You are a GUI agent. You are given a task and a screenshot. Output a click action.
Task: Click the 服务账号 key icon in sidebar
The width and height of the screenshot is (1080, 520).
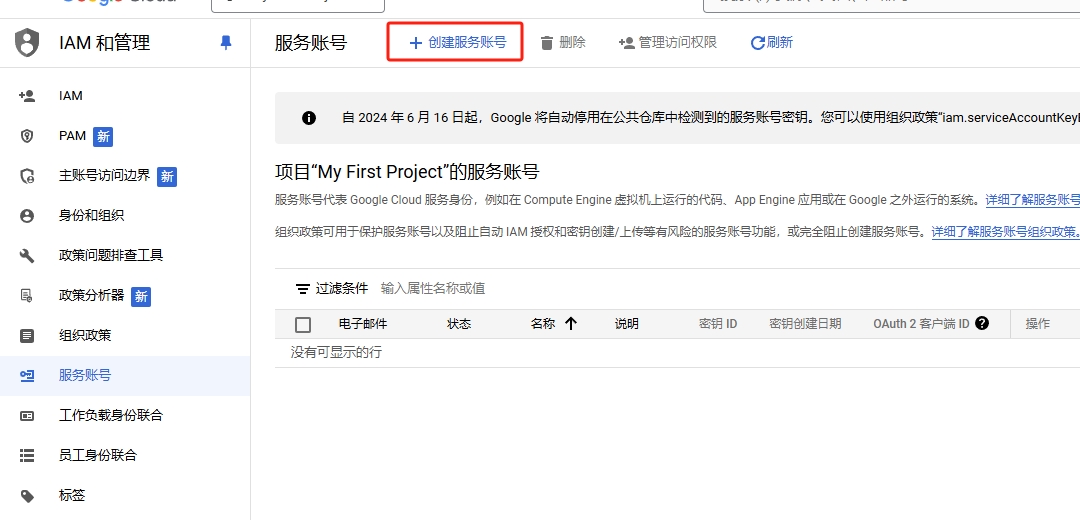point(27,375)
